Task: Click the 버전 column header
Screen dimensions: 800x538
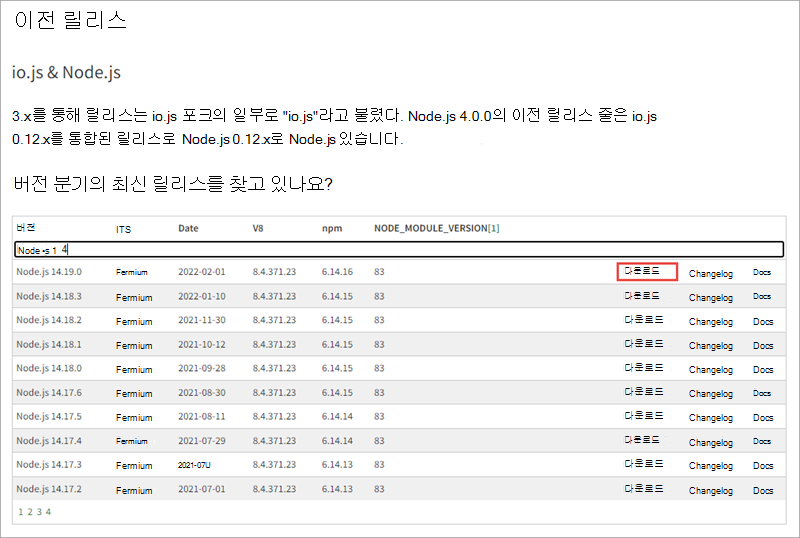Action: (26, 227)
